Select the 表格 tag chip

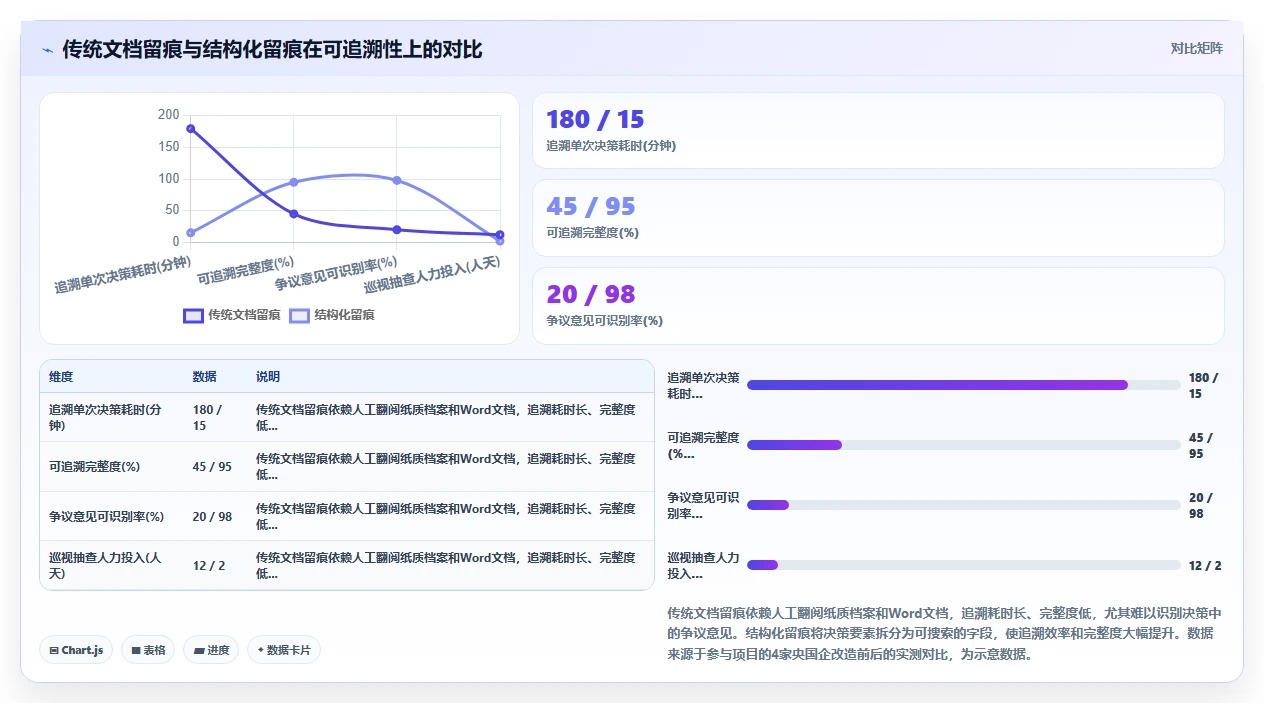(148, 650)
